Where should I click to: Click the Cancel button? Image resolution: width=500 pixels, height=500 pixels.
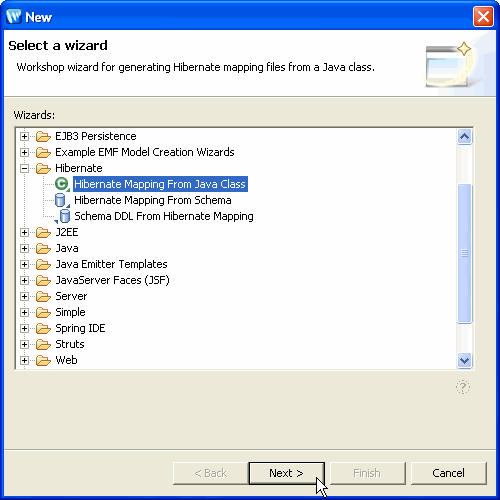click(449, 473)
